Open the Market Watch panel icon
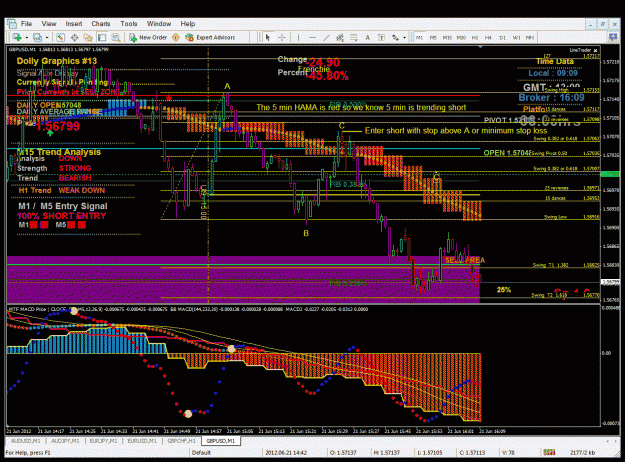This screenshot has height=462, width=625. [x=60, y=37]
